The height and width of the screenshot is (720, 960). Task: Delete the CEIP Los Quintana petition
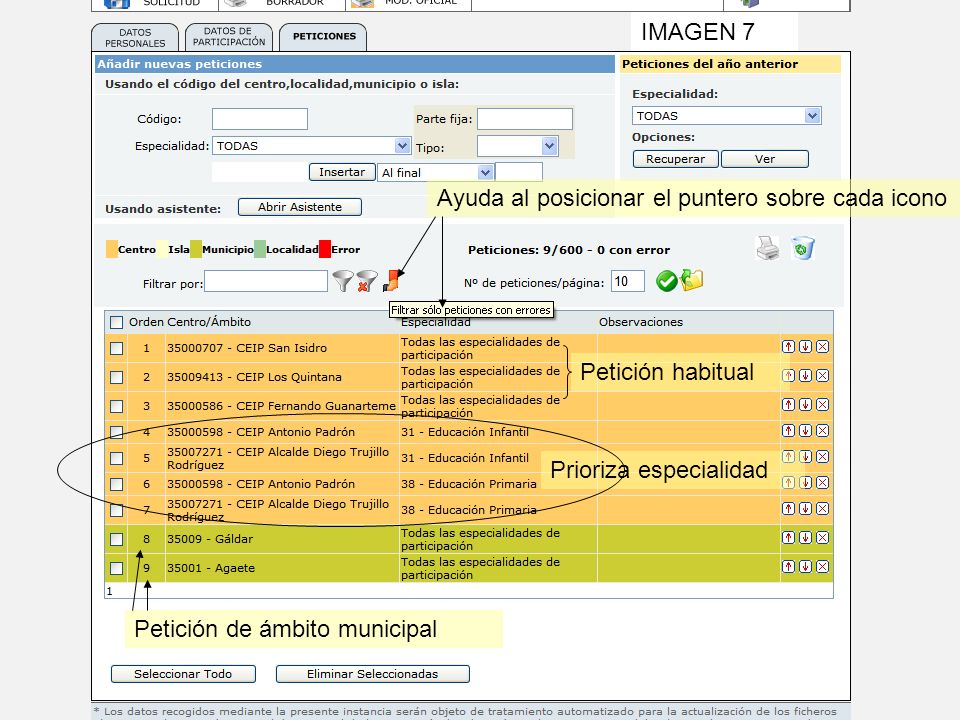point(823,375)
